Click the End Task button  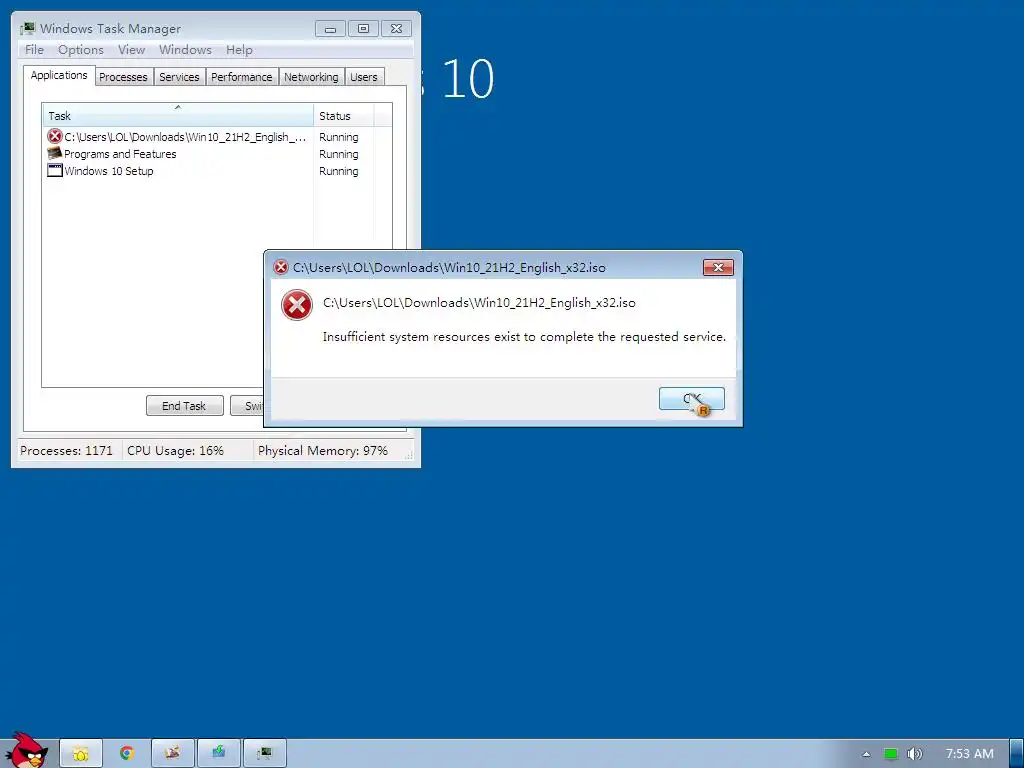(x=184, y=406)
